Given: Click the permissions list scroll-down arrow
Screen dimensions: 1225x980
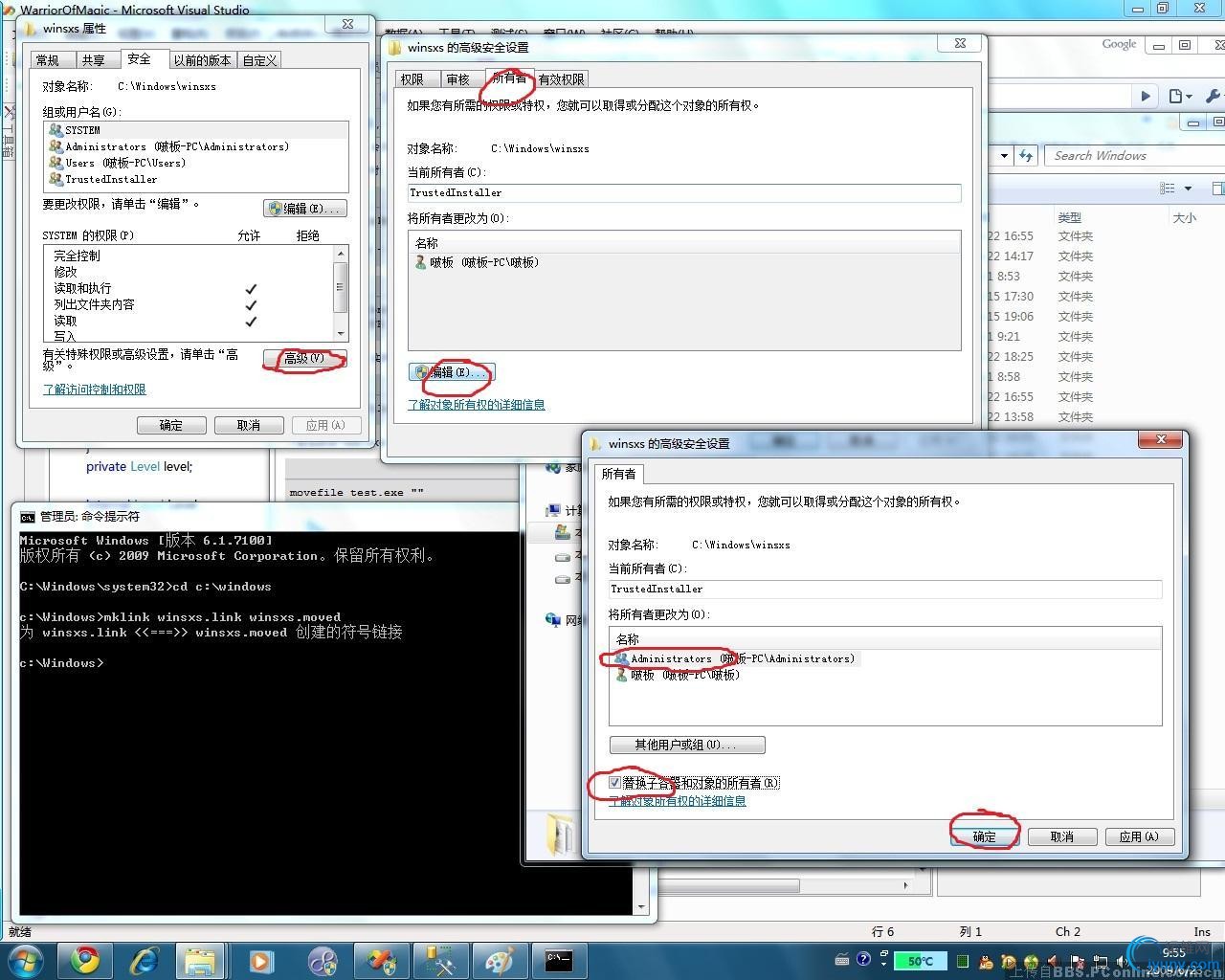Looking at the screenshot, I should click(x=341, y=333).
